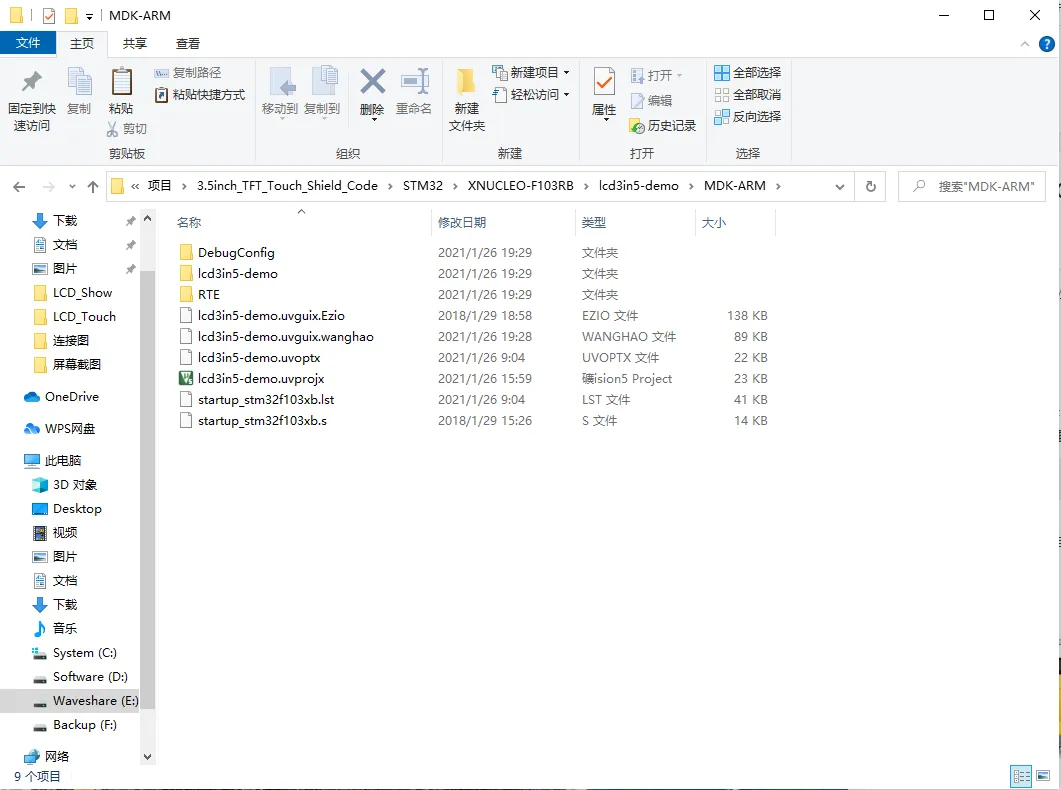Open Properties via the checkmark icon
This screenshot has height=790, width=1061.
pyautogui.click(x=604, y=82)
